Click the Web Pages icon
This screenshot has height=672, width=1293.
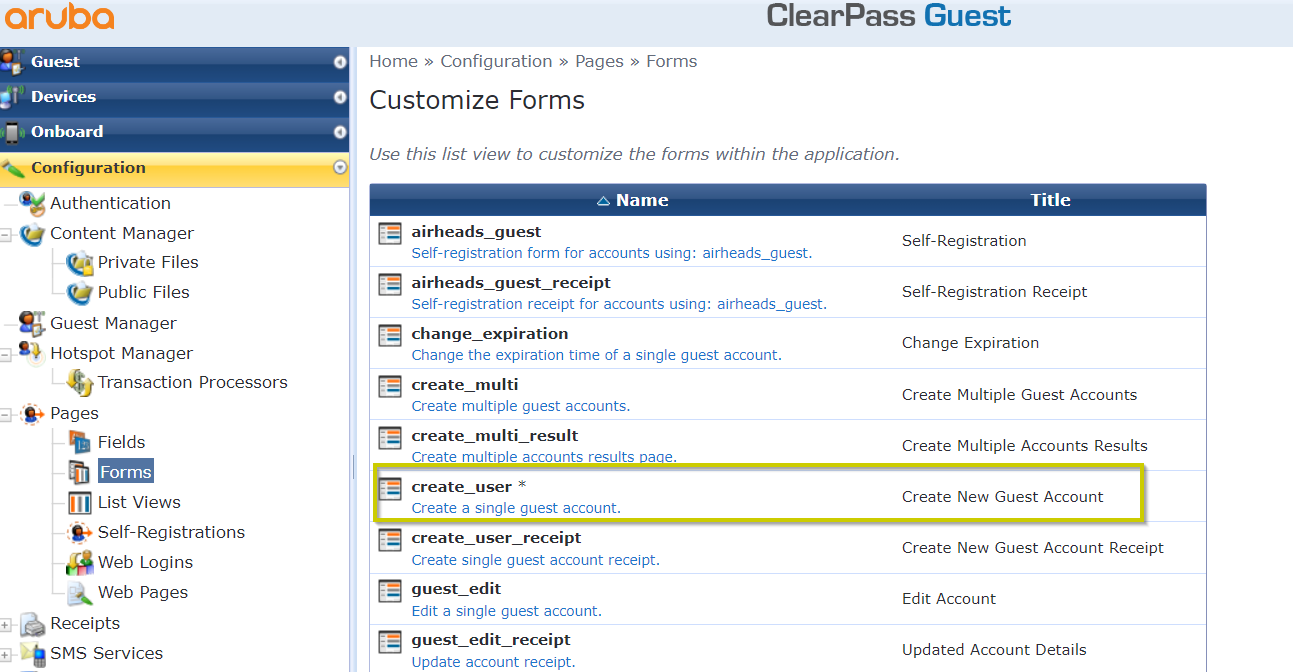(x=80, y=593)
